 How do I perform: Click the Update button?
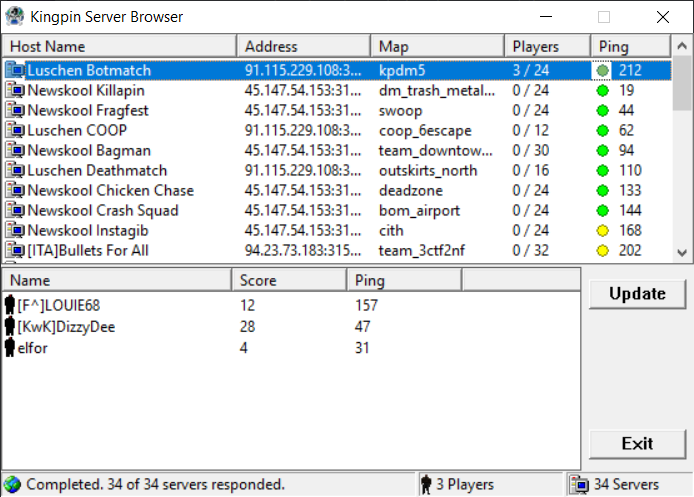point(637,294)
